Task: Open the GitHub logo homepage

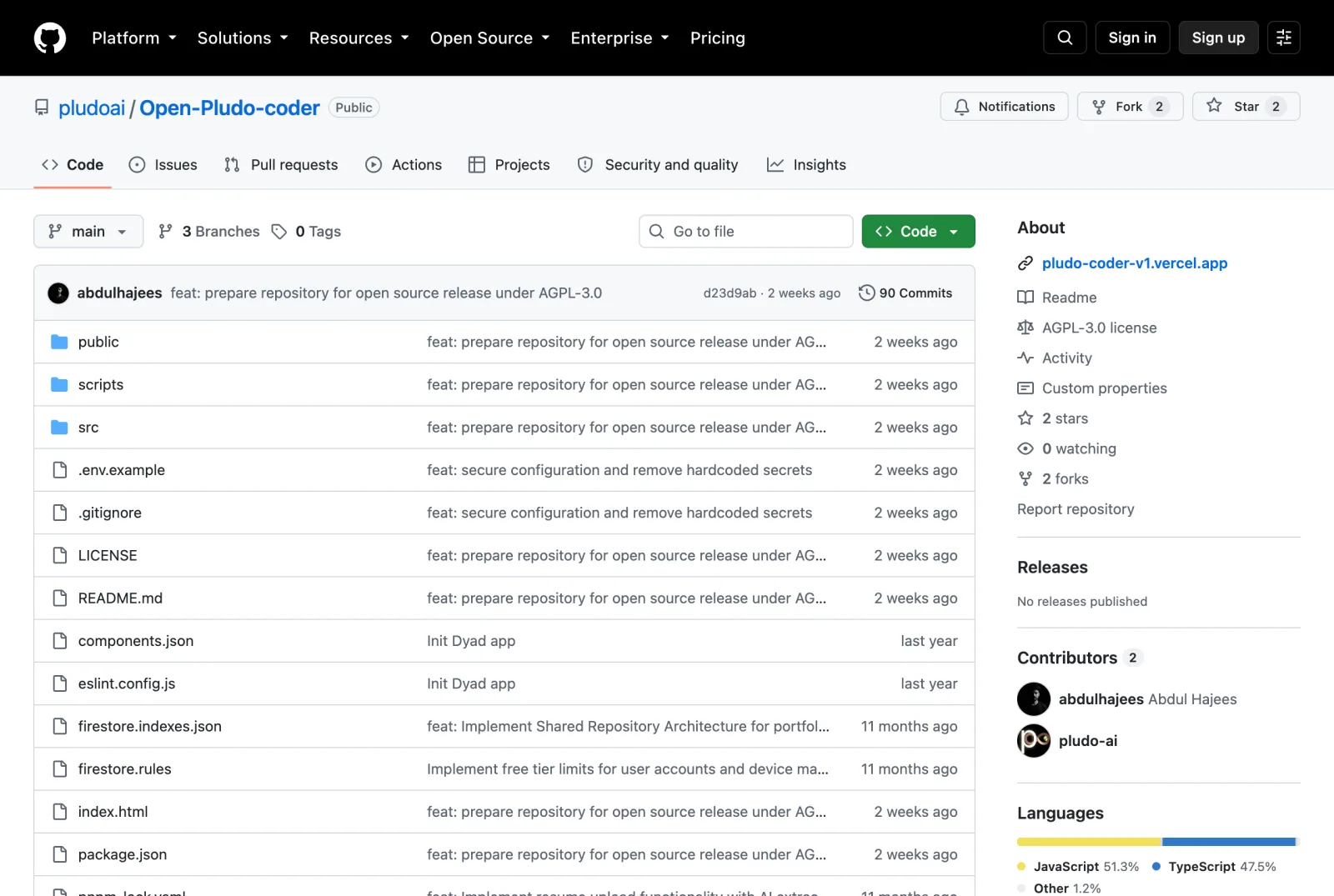Action: point(50,38)
